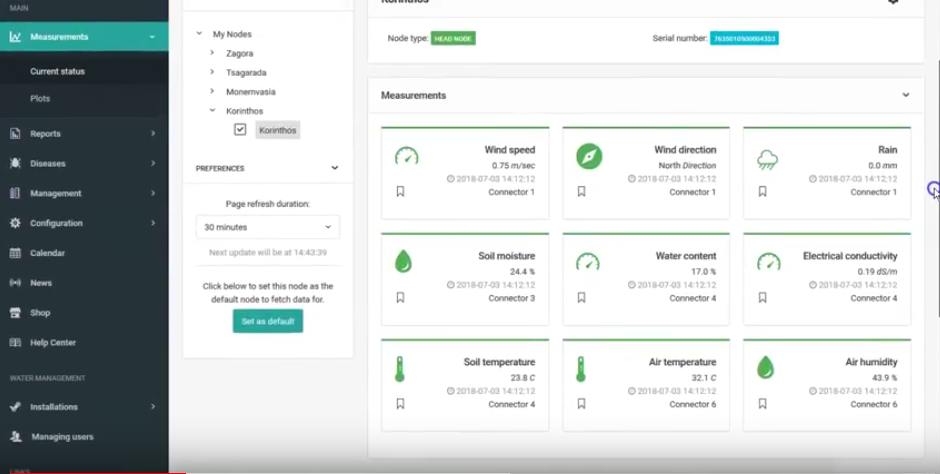This screenshot has width=940, height=474.
Task: Collapse the Measurements panel chevron
Action: (906, 95)
